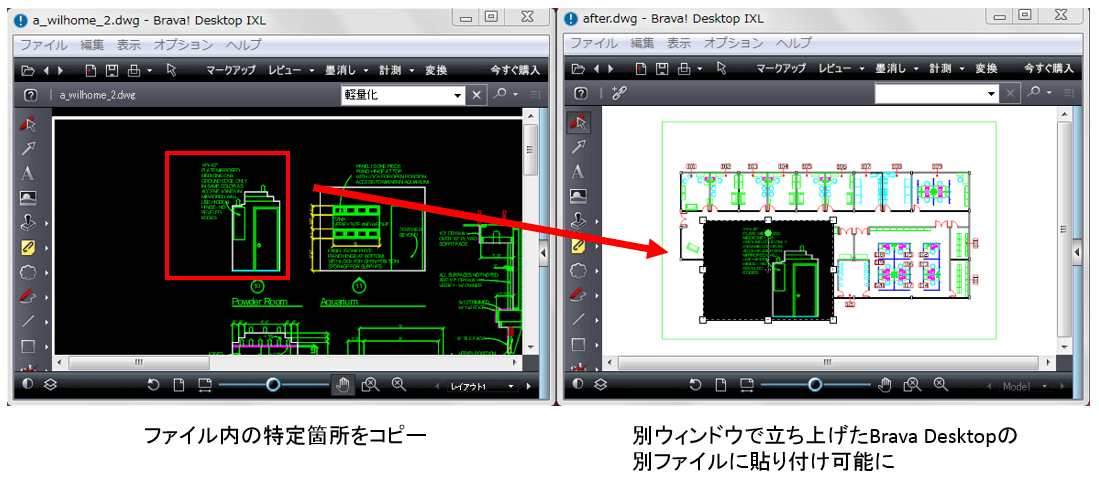Open print options arrow in a_wilhome_2.dwg window
Image resolution: width=1099 pixels, height=479 pixels.
pos(150,70)
